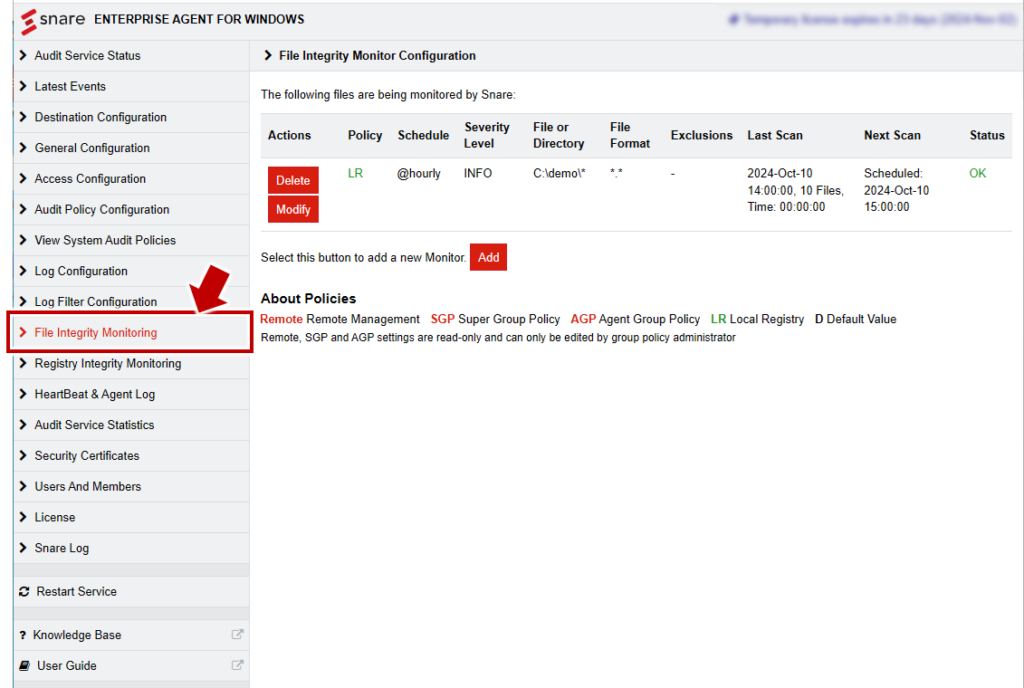Open Latest Events page
This screenshot has width=1024, height=688.
[x=131, y=86]
